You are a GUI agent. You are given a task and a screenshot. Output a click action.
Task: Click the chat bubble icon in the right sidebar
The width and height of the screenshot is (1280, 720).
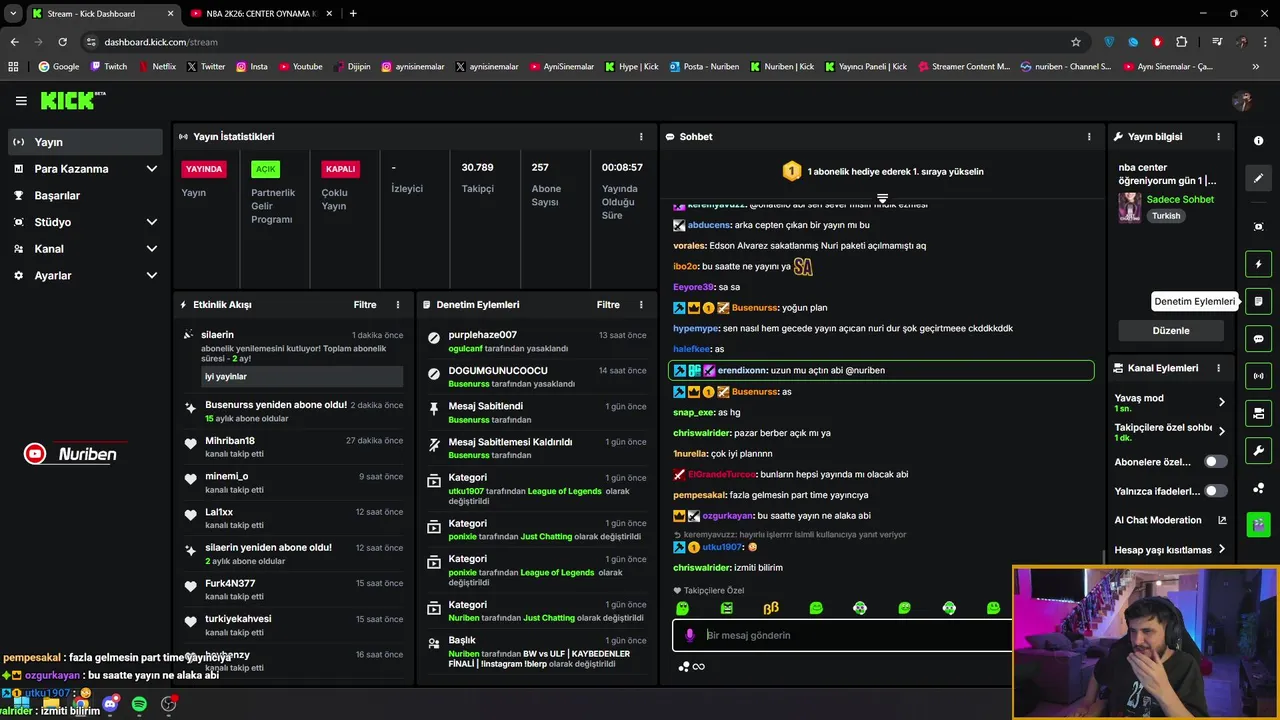1258,339
